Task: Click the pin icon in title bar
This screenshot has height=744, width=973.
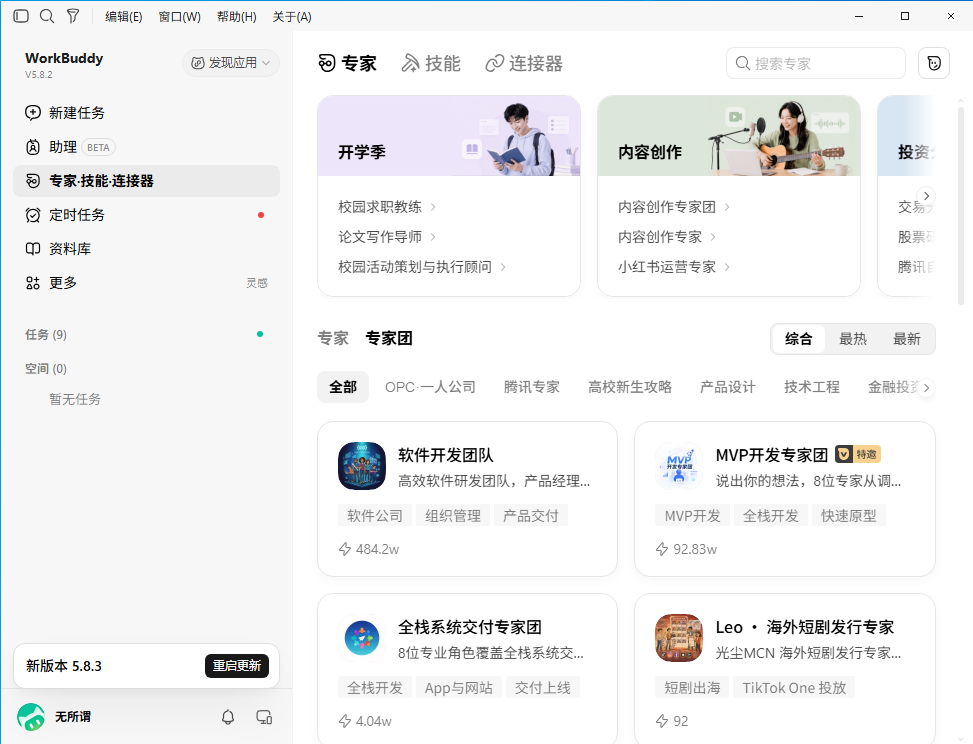Action: (x=73, y=16)
